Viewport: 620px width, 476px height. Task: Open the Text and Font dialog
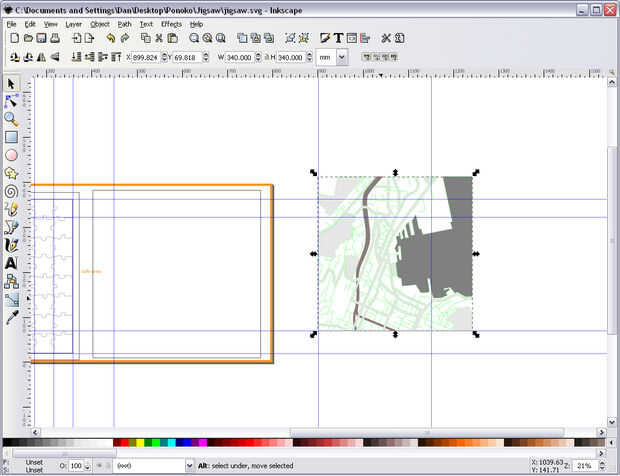(338, 38)
